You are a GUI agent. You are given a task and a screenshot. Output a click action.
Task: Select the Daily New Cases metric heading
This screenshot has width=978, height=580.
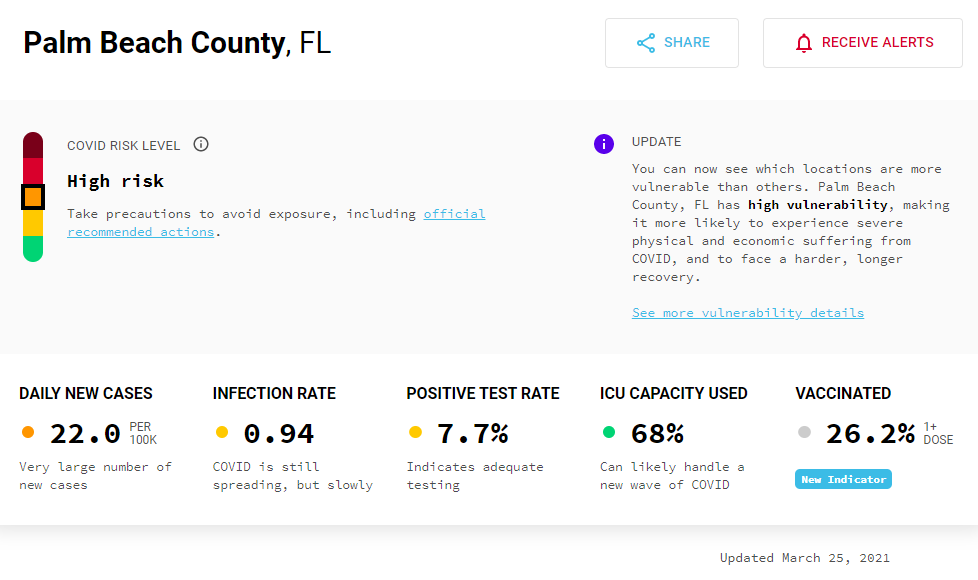tap(86, 394)
